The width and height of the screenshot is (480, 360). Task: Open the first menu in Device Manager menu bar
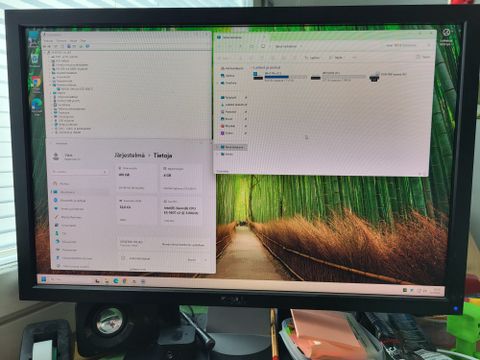tap(48, 41)
